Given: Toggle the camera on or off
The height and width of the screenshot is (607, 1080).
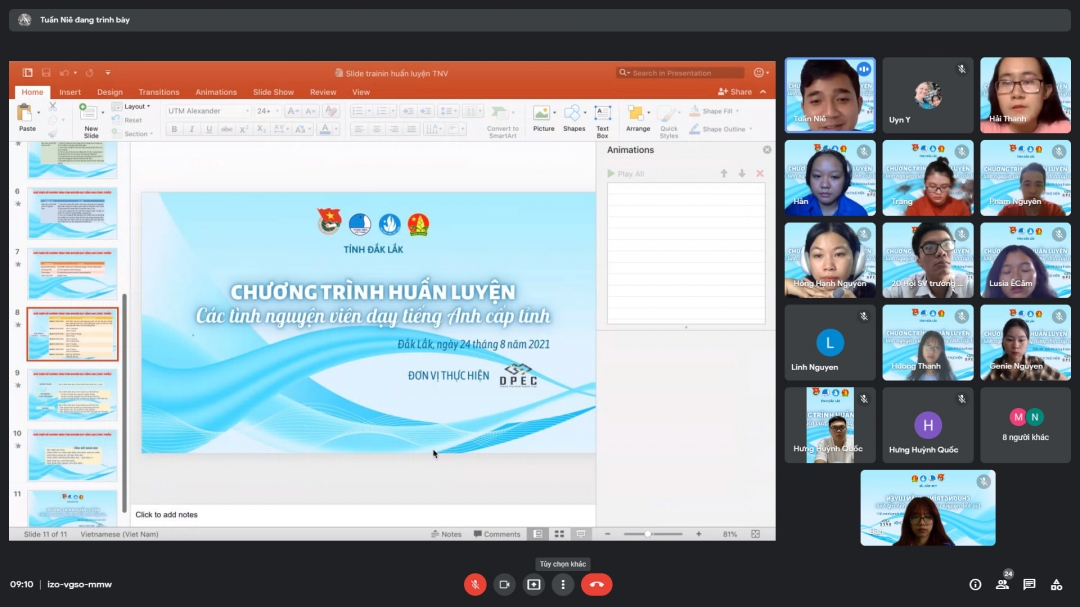Looking at the screenshot, I should coord(505,584).
